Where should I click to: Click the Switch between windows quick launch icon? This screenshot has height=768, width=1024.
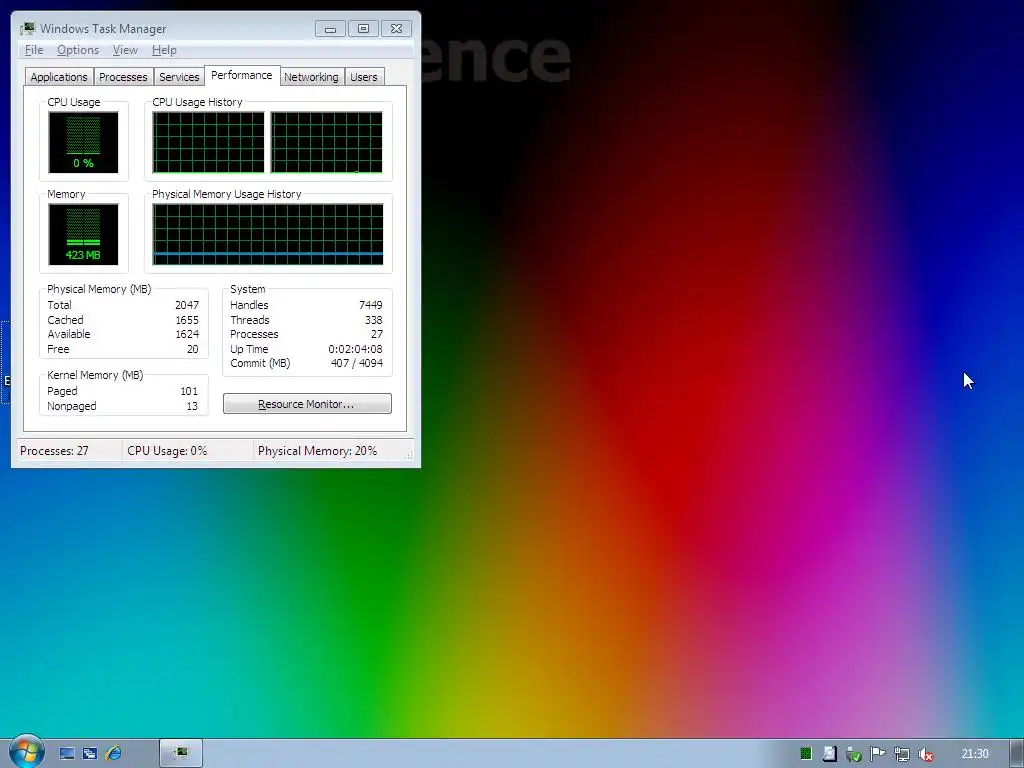tap(90, 754)
